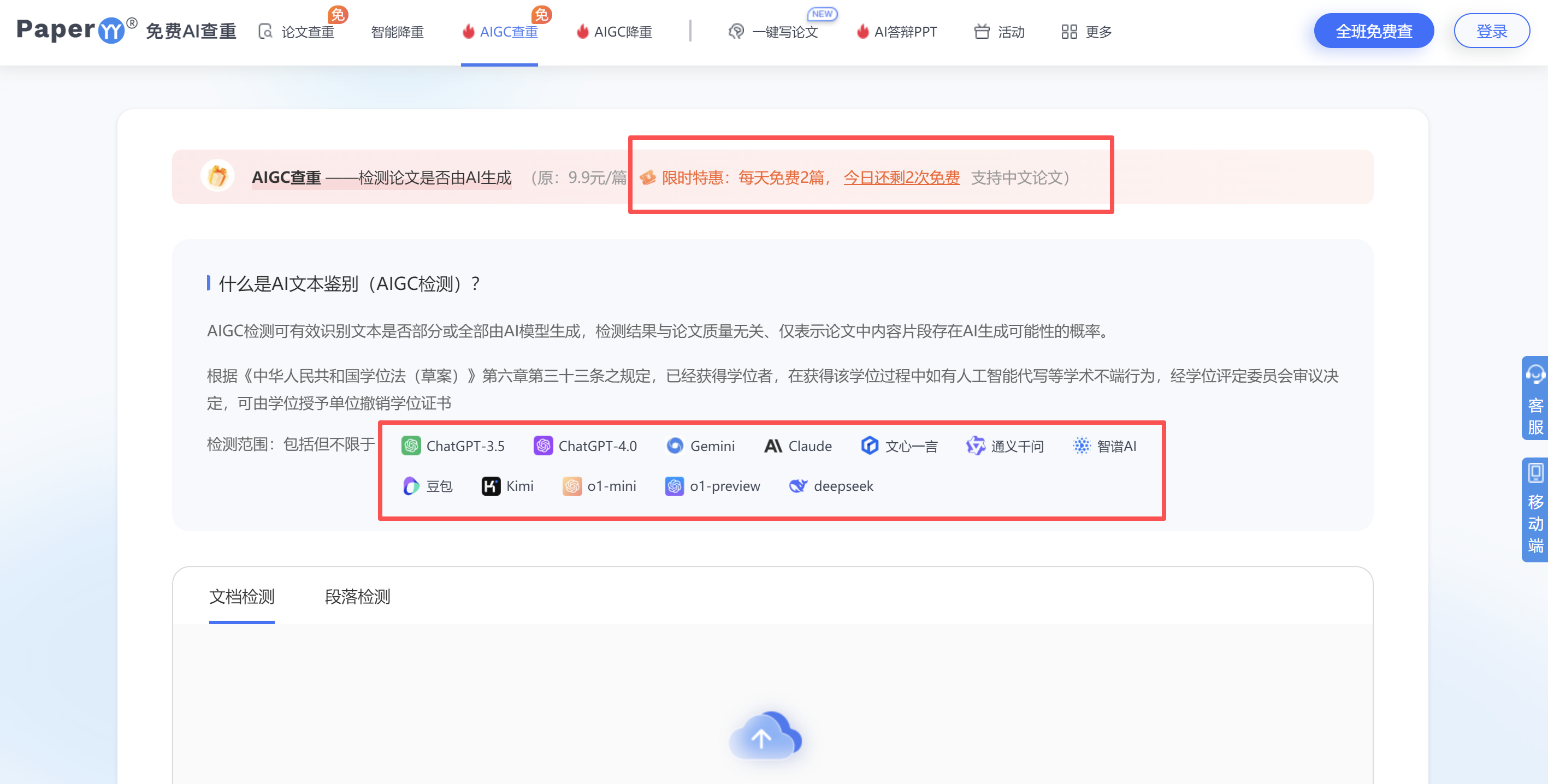Screen dimensions: 1548x784
Task: Click the o1-preview icon
Action: click(x=674, y=486)
